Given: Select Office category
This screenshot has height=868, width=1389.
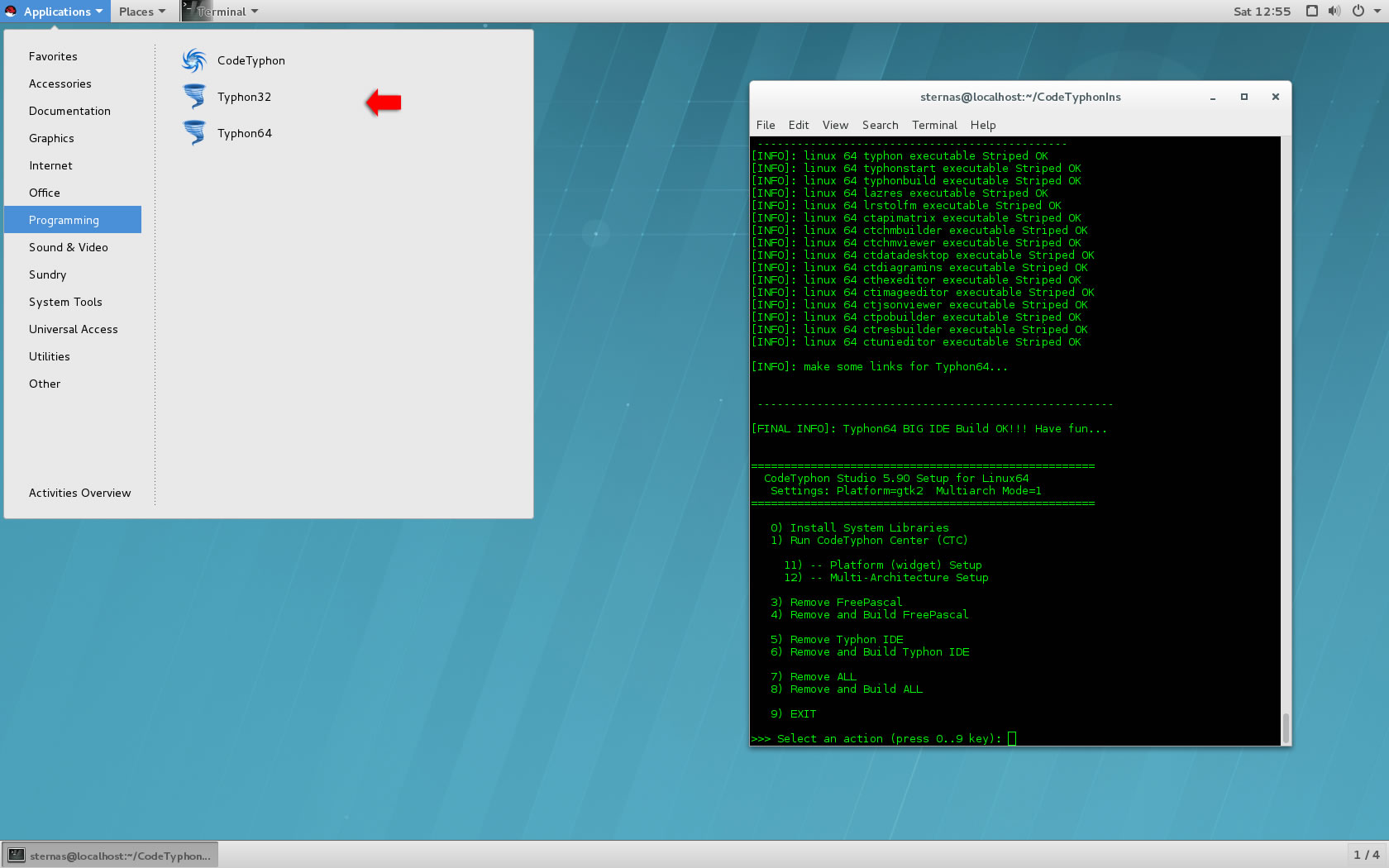Looking at the screenshot, I should pyautogui.click(x=73, y=193).
